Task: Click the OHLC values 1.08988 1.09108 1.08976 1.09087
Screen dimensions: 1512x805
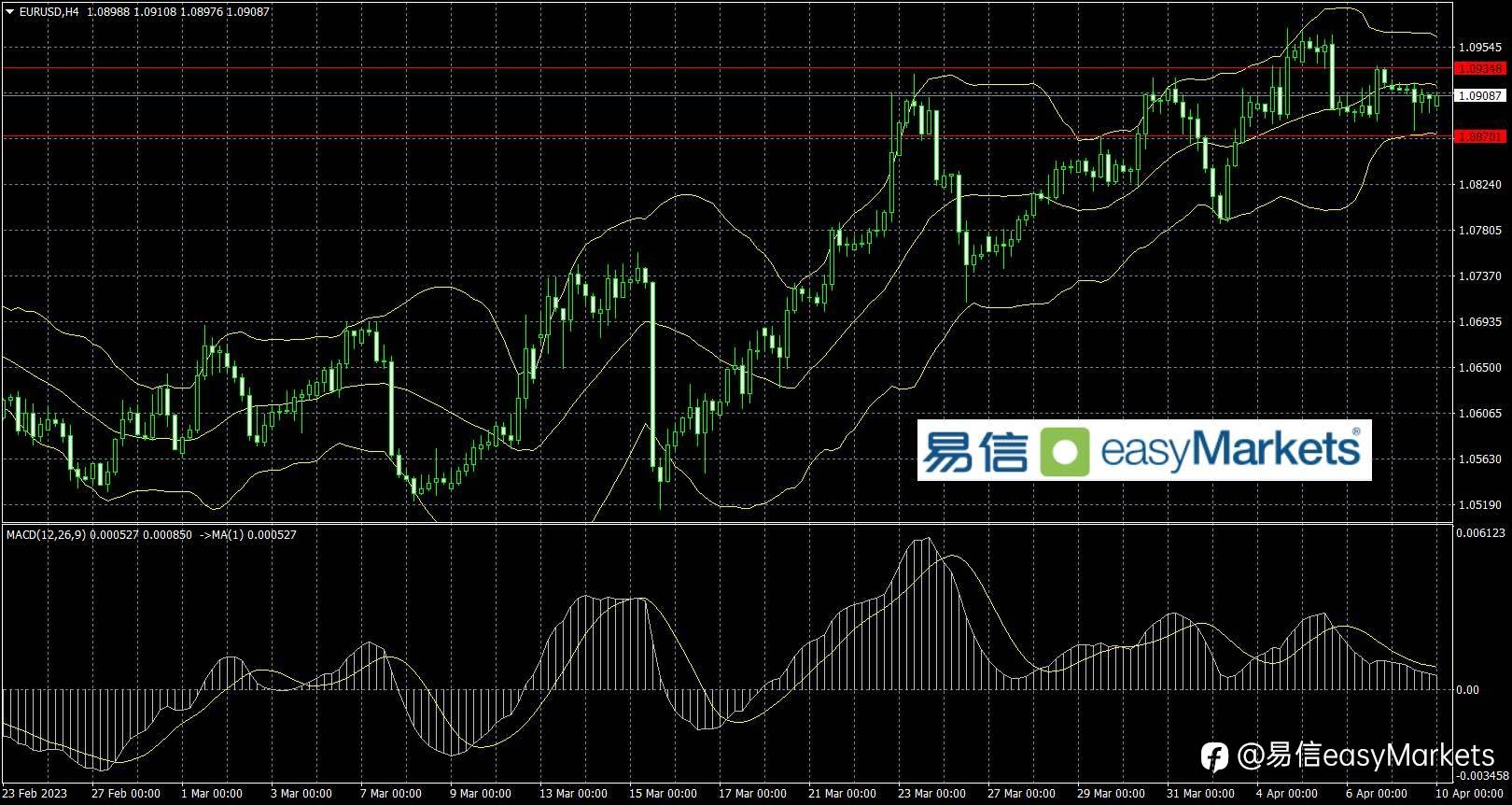Action: [179, 11]
